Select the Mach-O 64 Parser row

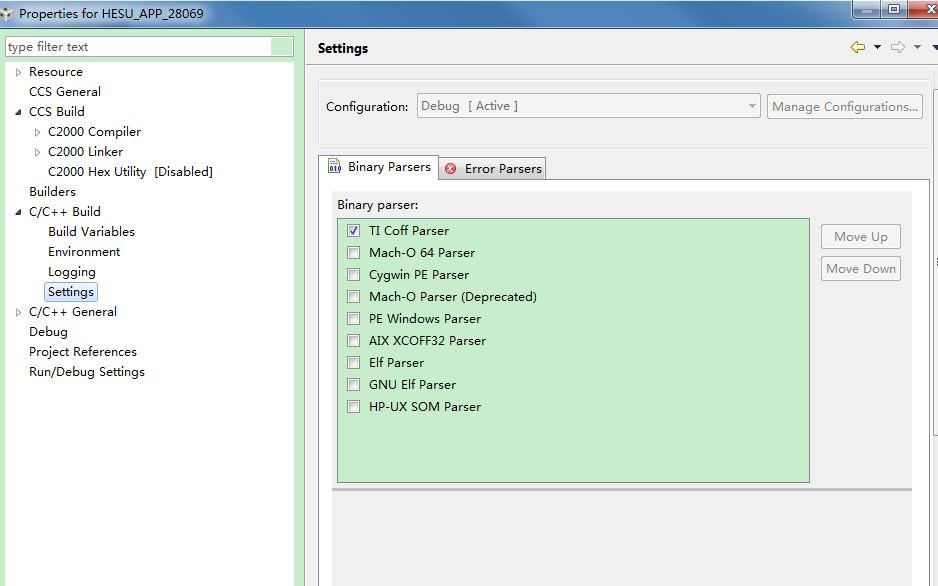pos(422,252)
